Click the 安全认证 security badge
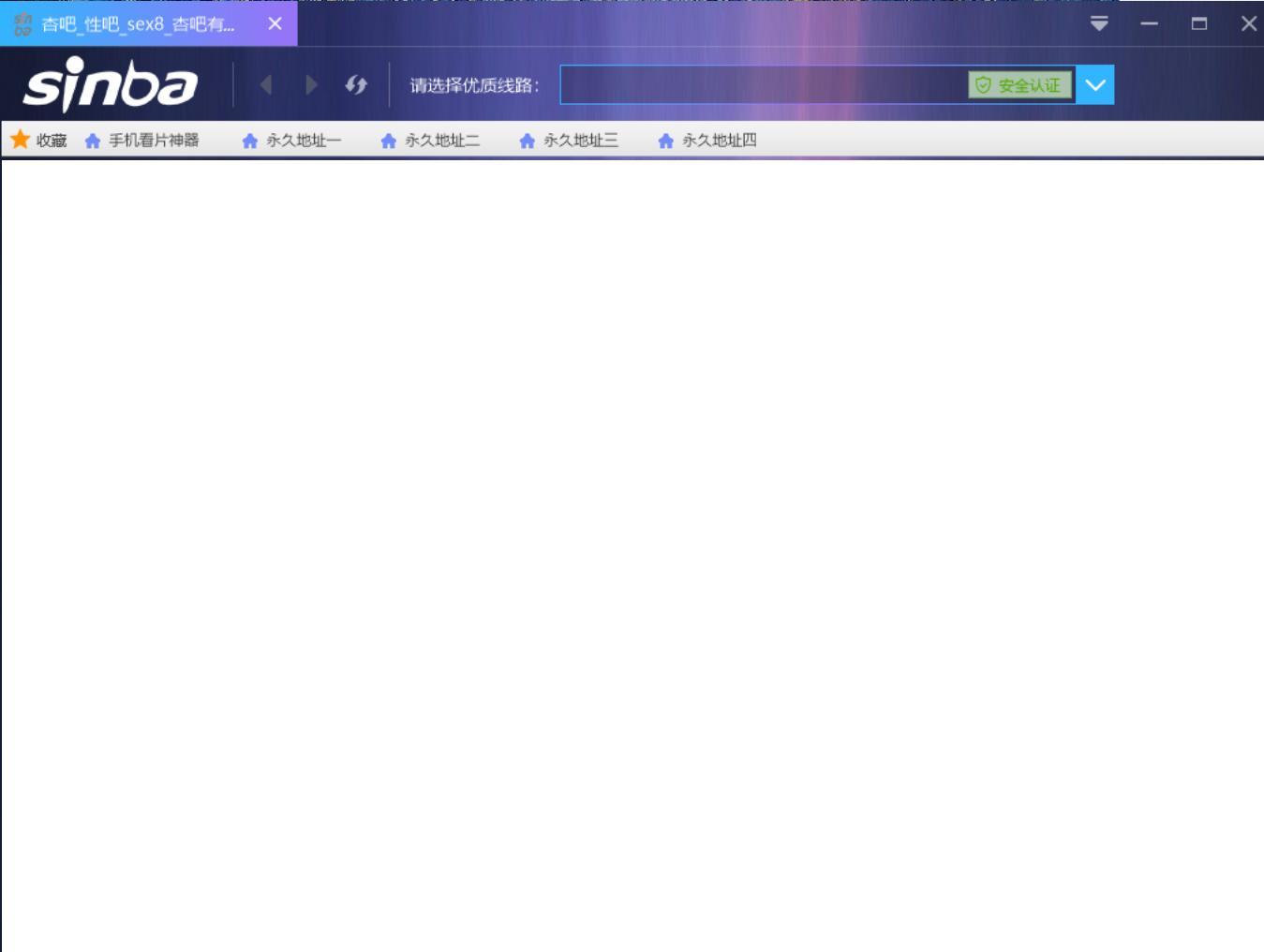 pyautogui.click(x=1019, y=85)
